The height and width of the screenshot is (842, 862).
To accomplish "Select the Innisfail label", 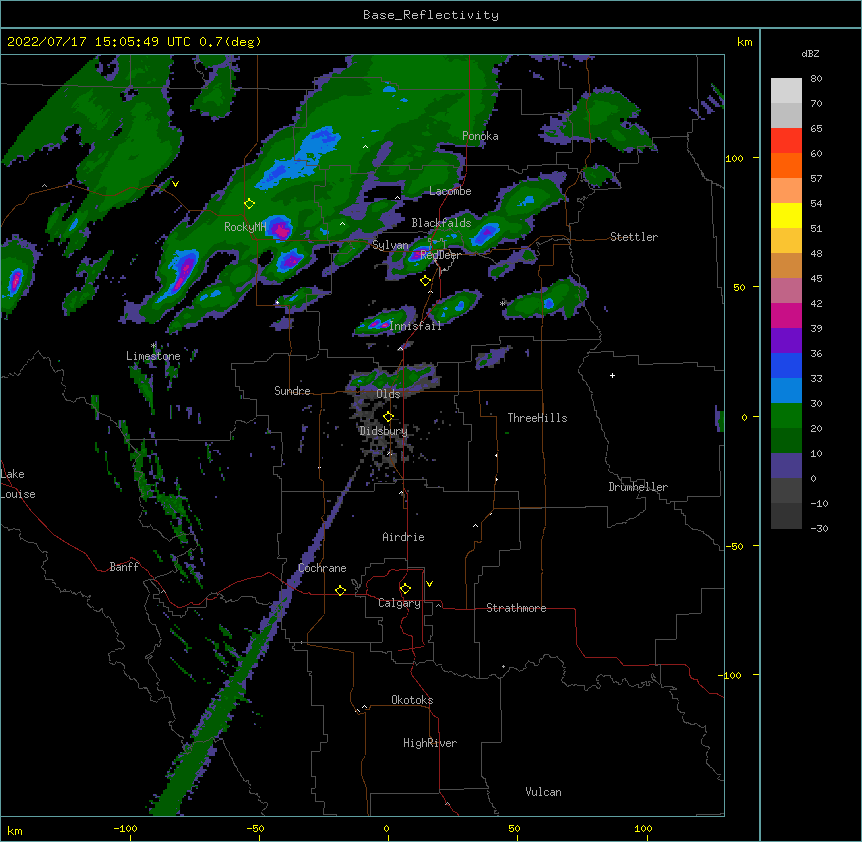I will (x=416, y=326).
